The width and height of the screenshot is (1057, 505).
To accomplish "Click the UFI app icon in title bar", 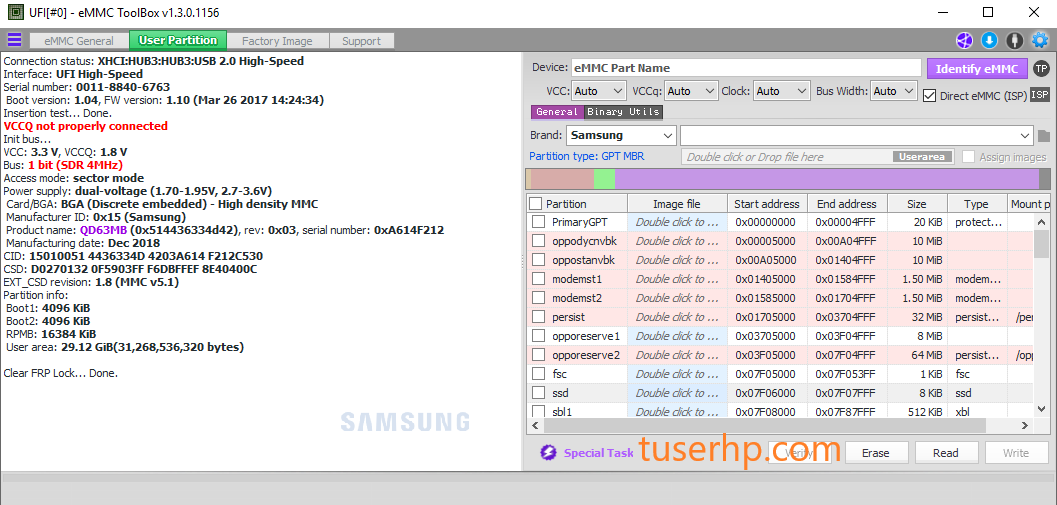I will tap(14, 13).
